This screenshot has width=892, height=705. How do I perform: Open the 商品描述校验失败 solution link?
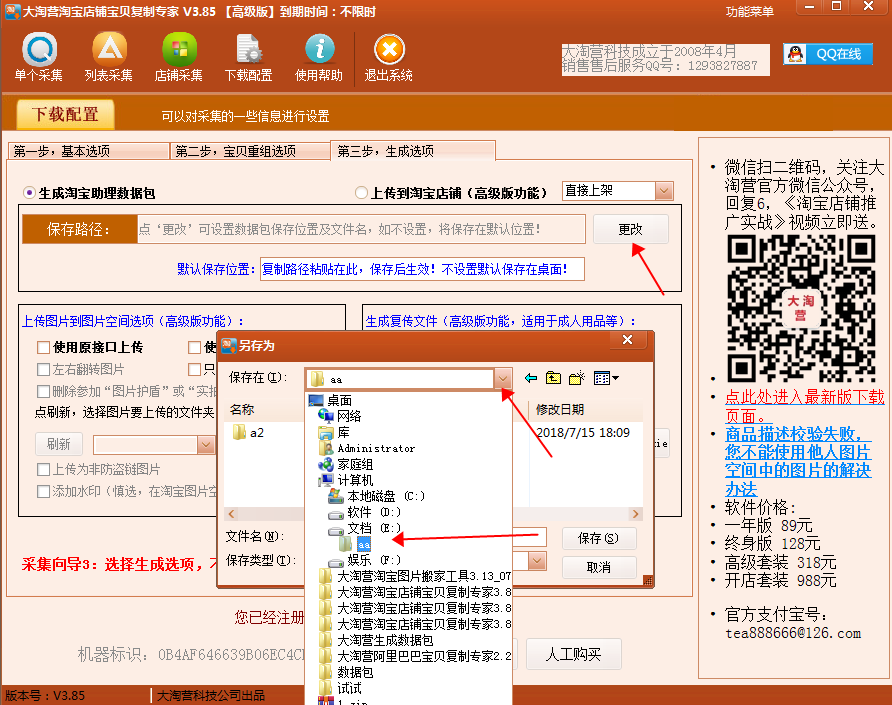coord(798,461)
